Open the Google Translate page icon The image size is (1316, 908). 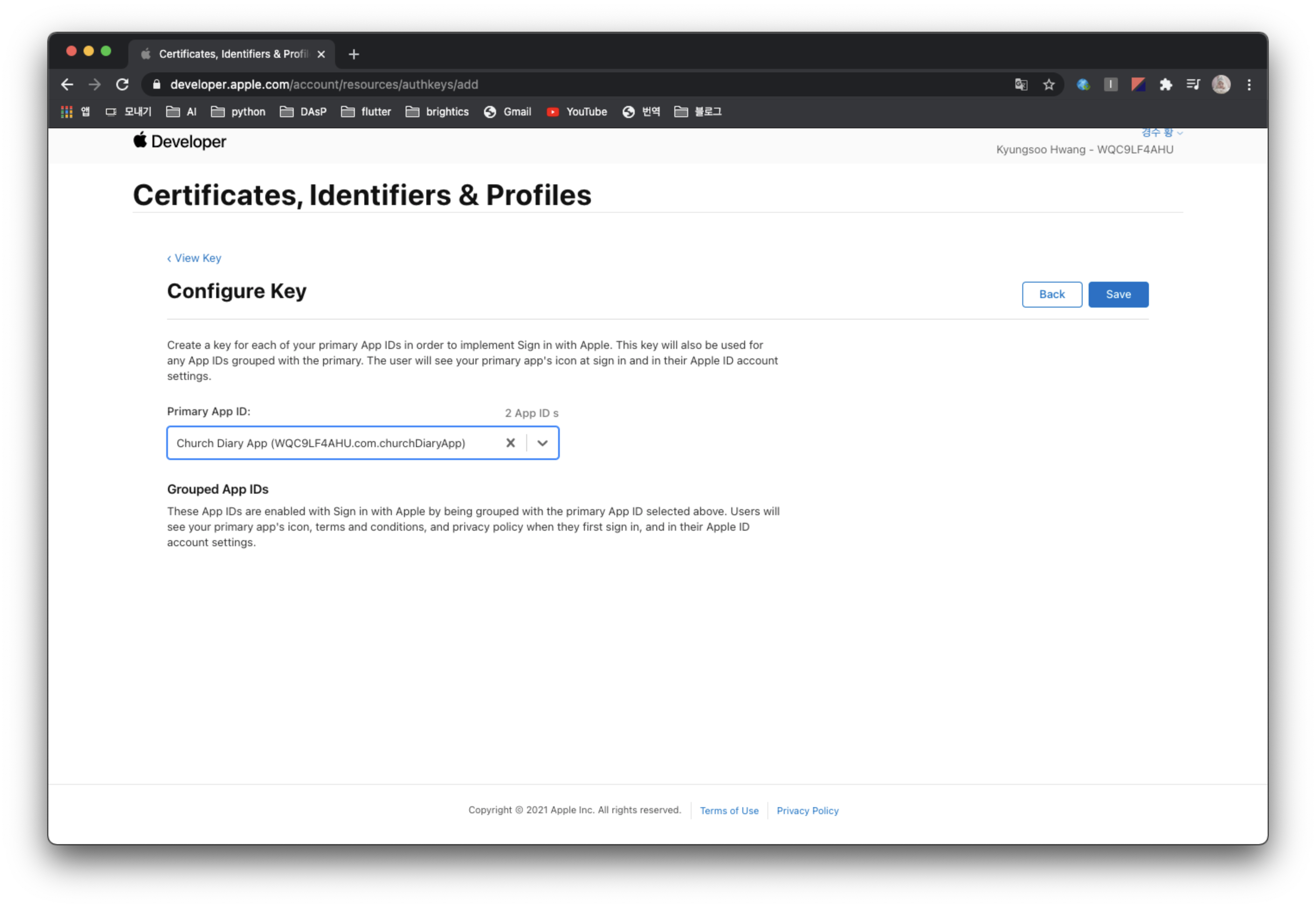[x=1021, y=85]
